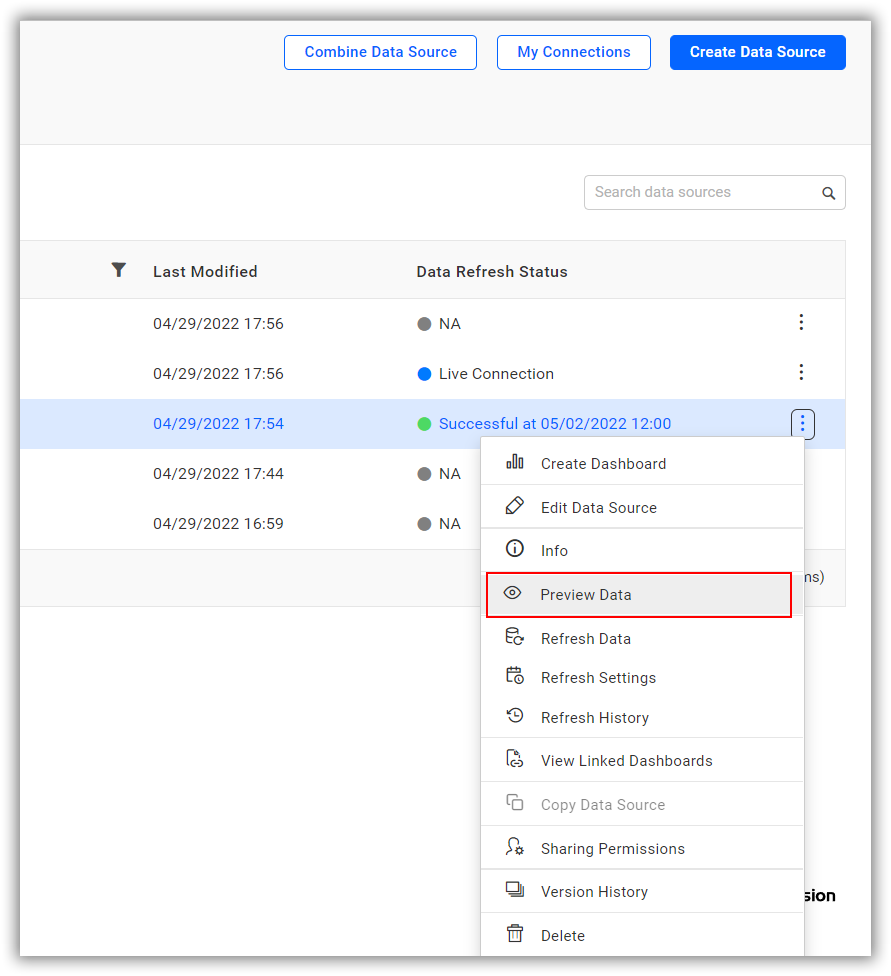Click Data Refresh Status column header

(x=492, y=271)
